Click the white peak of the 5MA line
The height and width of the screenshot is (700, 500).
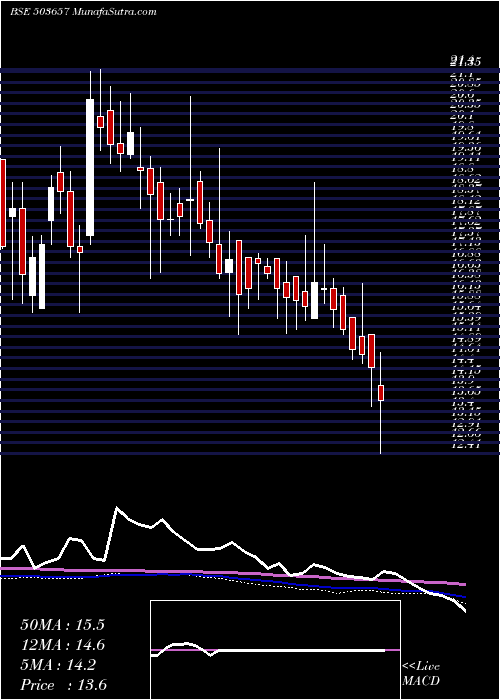pos(117,507)
